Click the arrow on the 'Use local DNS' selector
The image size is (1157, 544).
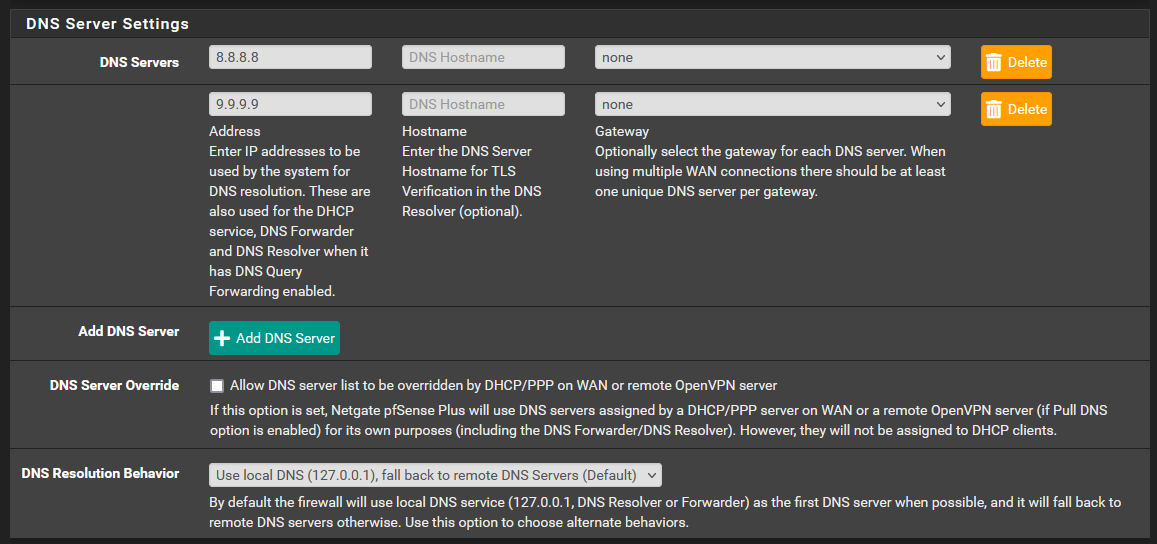pyautogui.click(x=651, y=475)
